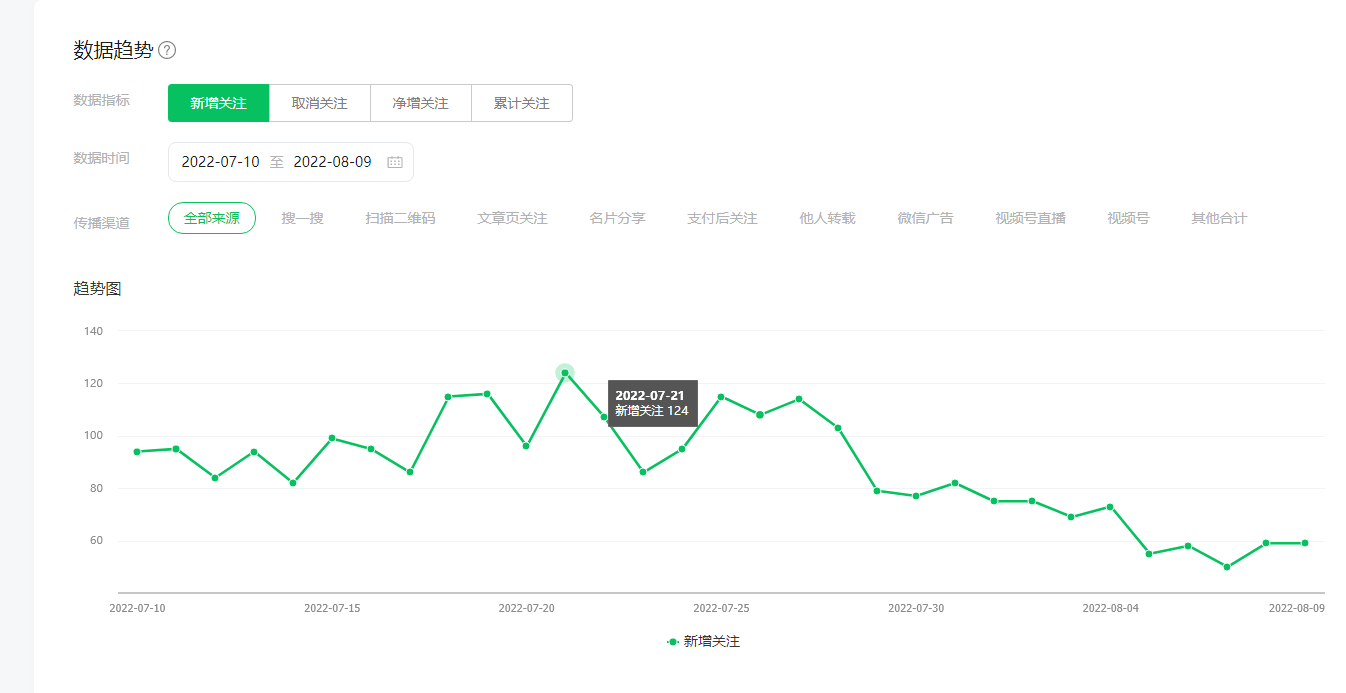The width and height of the screenshot is (1346, 693).
Task: Click the start date 2022-07-10 field
Action: point(221,162)
